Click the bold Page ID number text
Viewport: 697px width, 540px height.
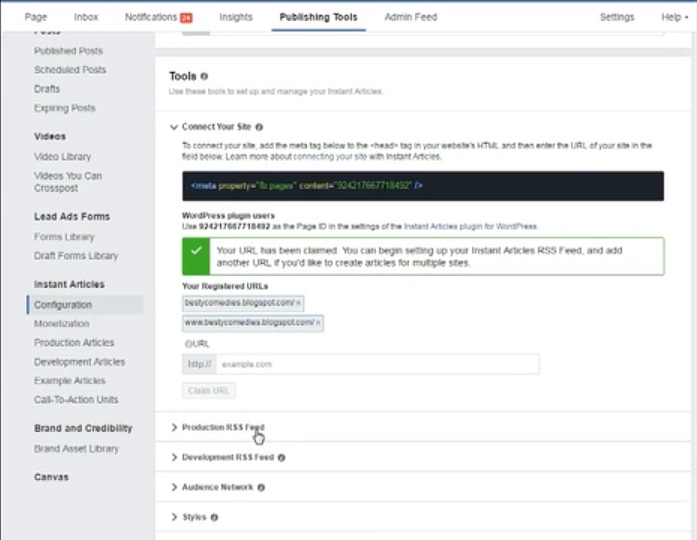(234, 227)
